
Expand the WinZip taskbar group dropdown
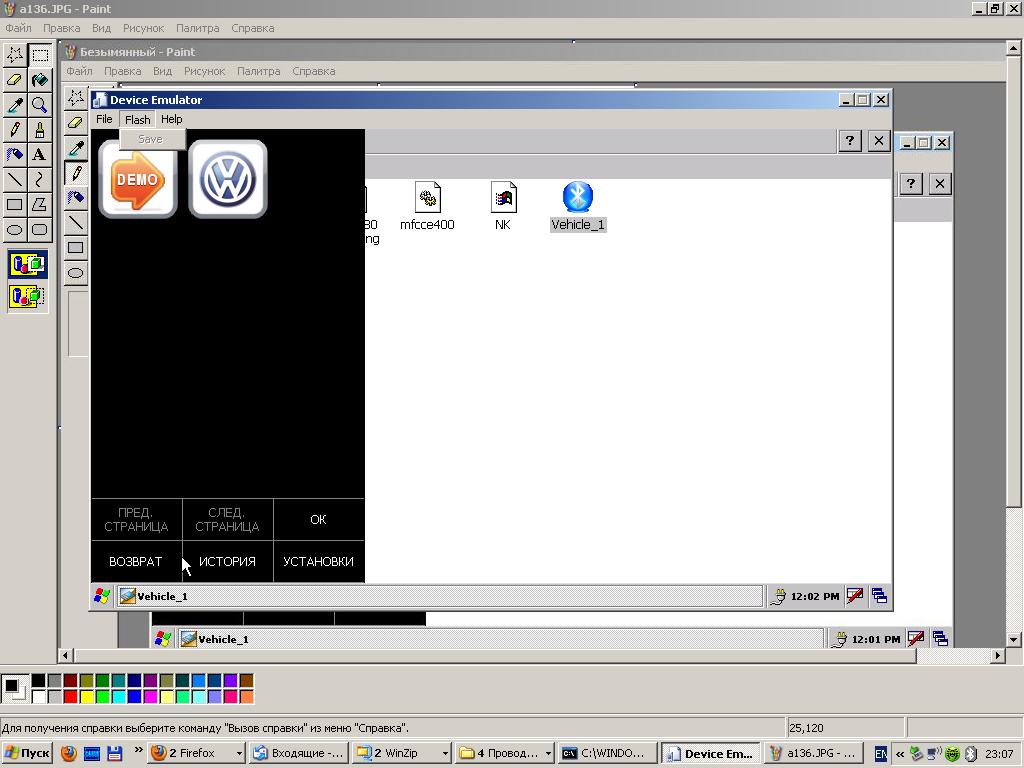click(x=444, y=754)
